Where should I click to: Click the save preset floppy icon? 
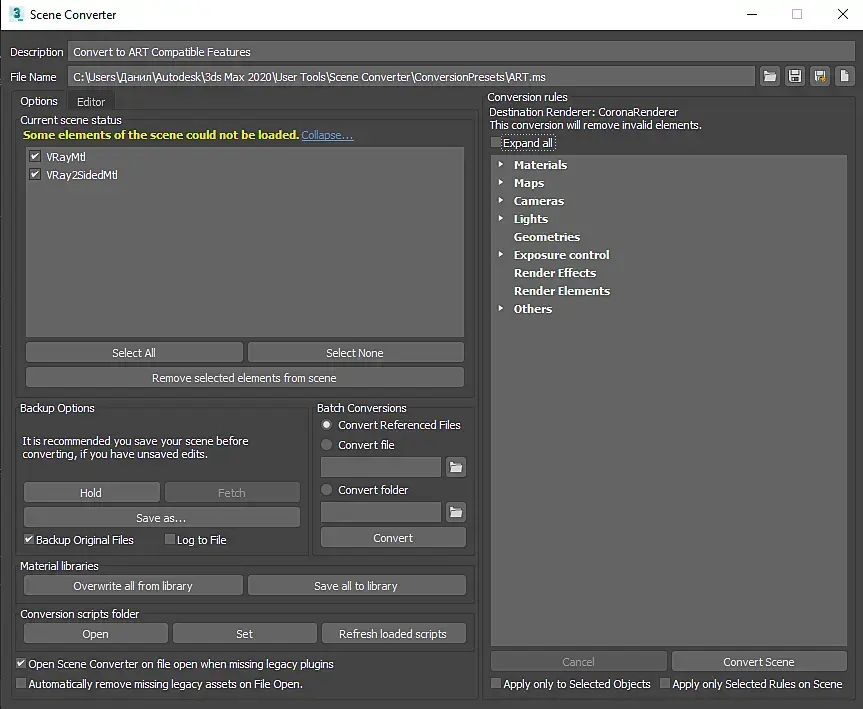(795, 77)
